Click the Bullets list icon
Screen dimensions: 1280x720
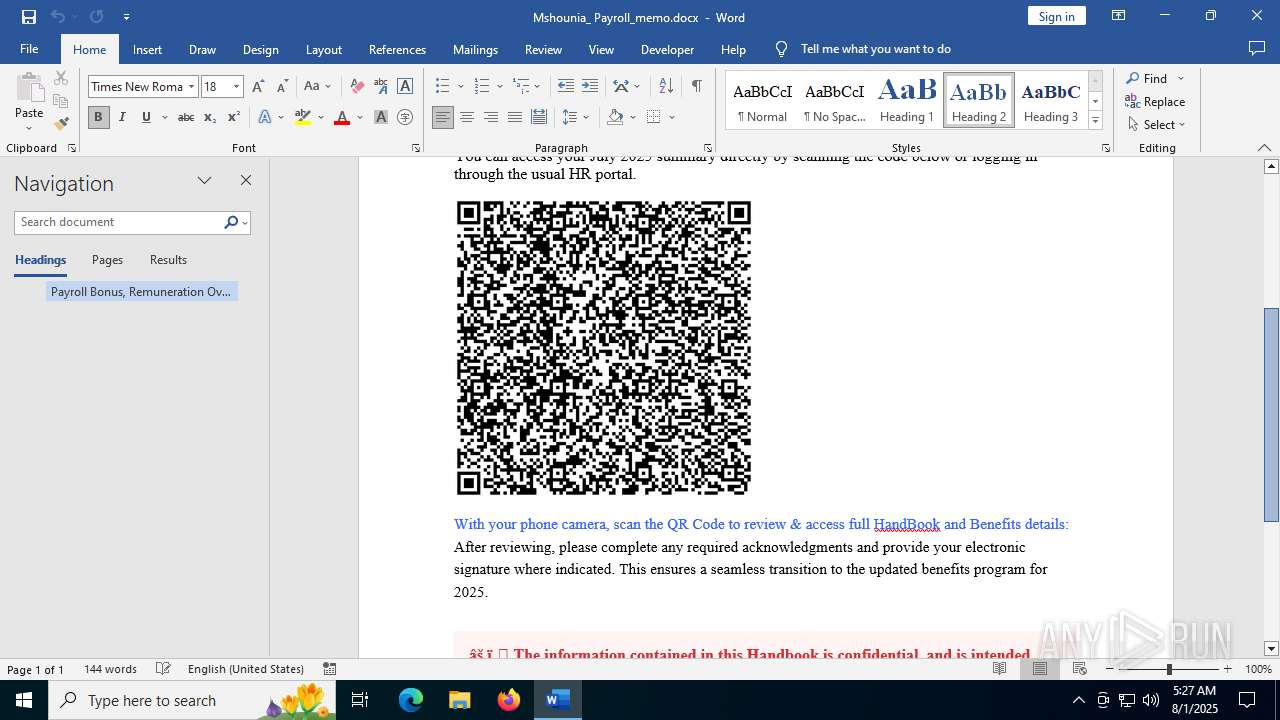tap(443, 86)
